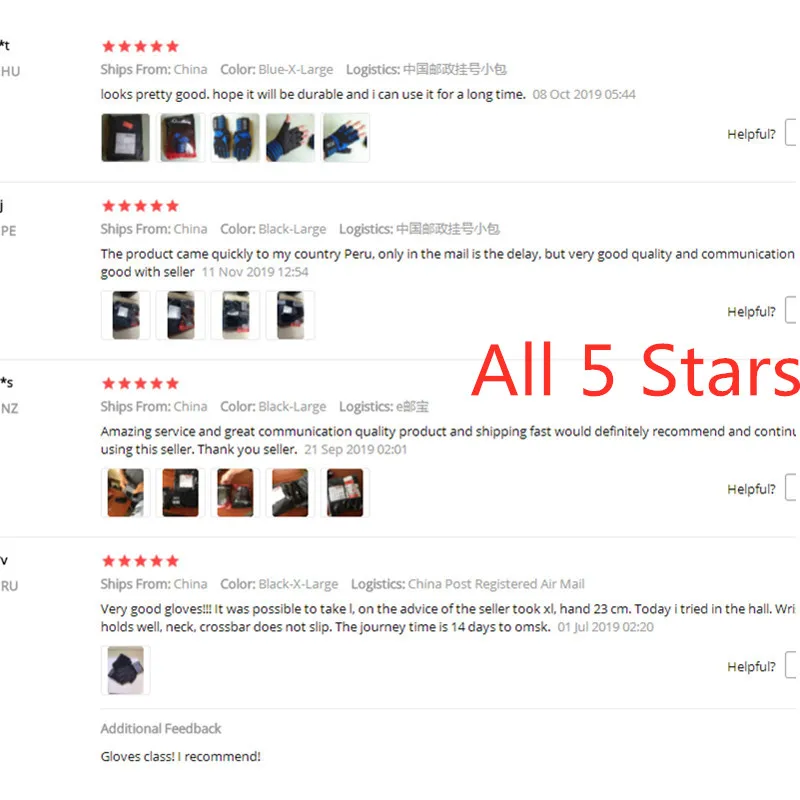Screen dimensions: 800x800
Task: Mark the Peru review as helpful
Action: 792,310
